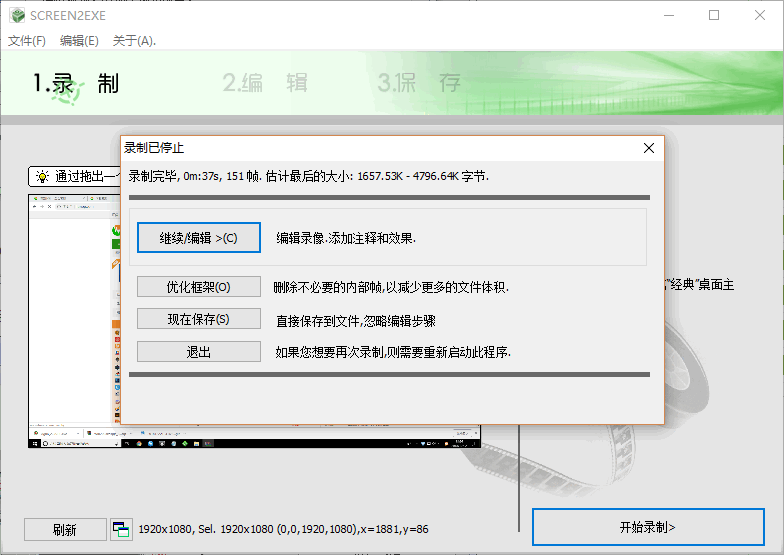Viewport: 784px width, 555px height.
Task: Maximize the SCREEN2EXE window
Action: point(714,16)
